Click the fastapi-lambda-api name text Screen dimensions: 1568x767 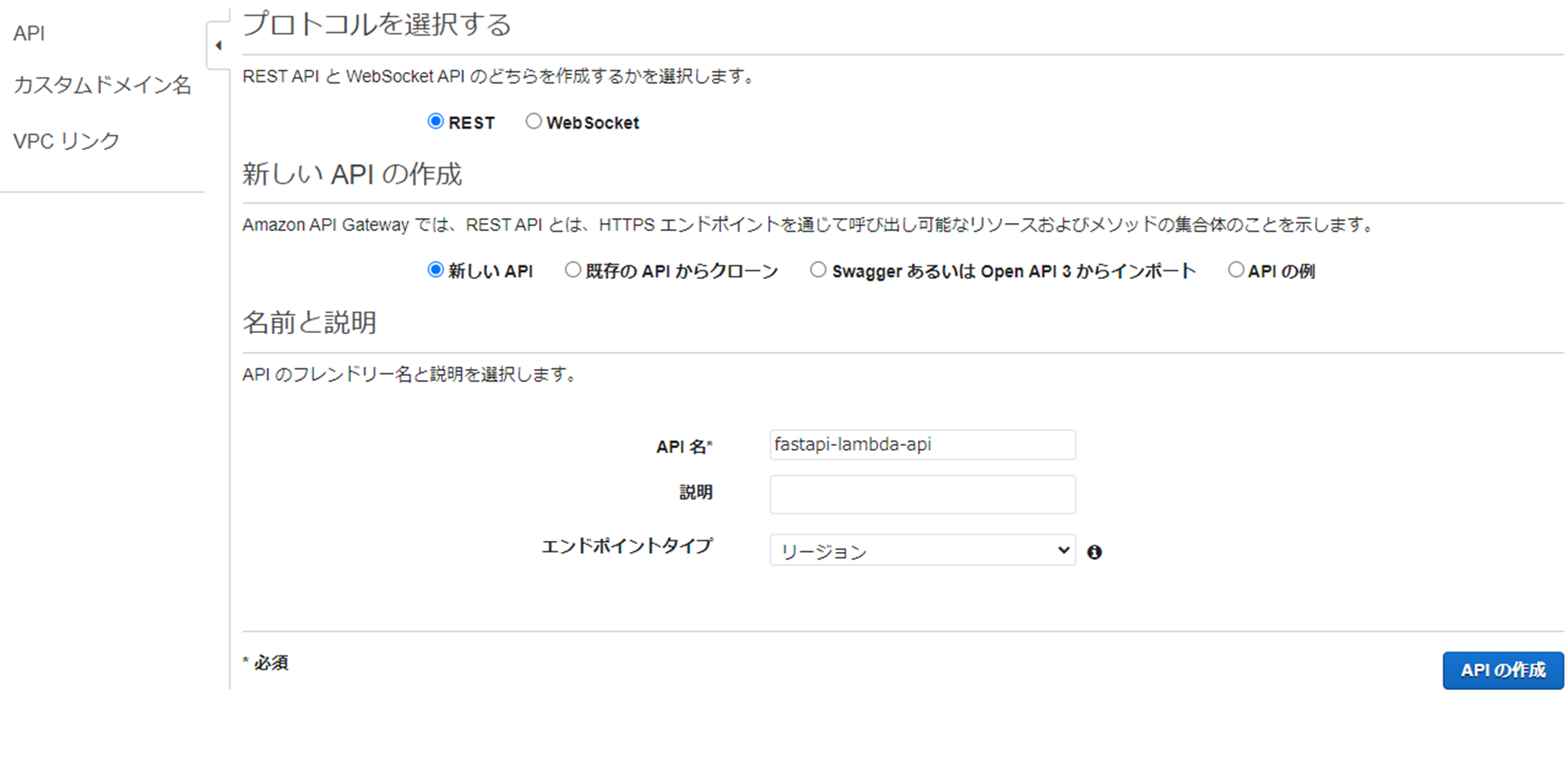point(852,444)
